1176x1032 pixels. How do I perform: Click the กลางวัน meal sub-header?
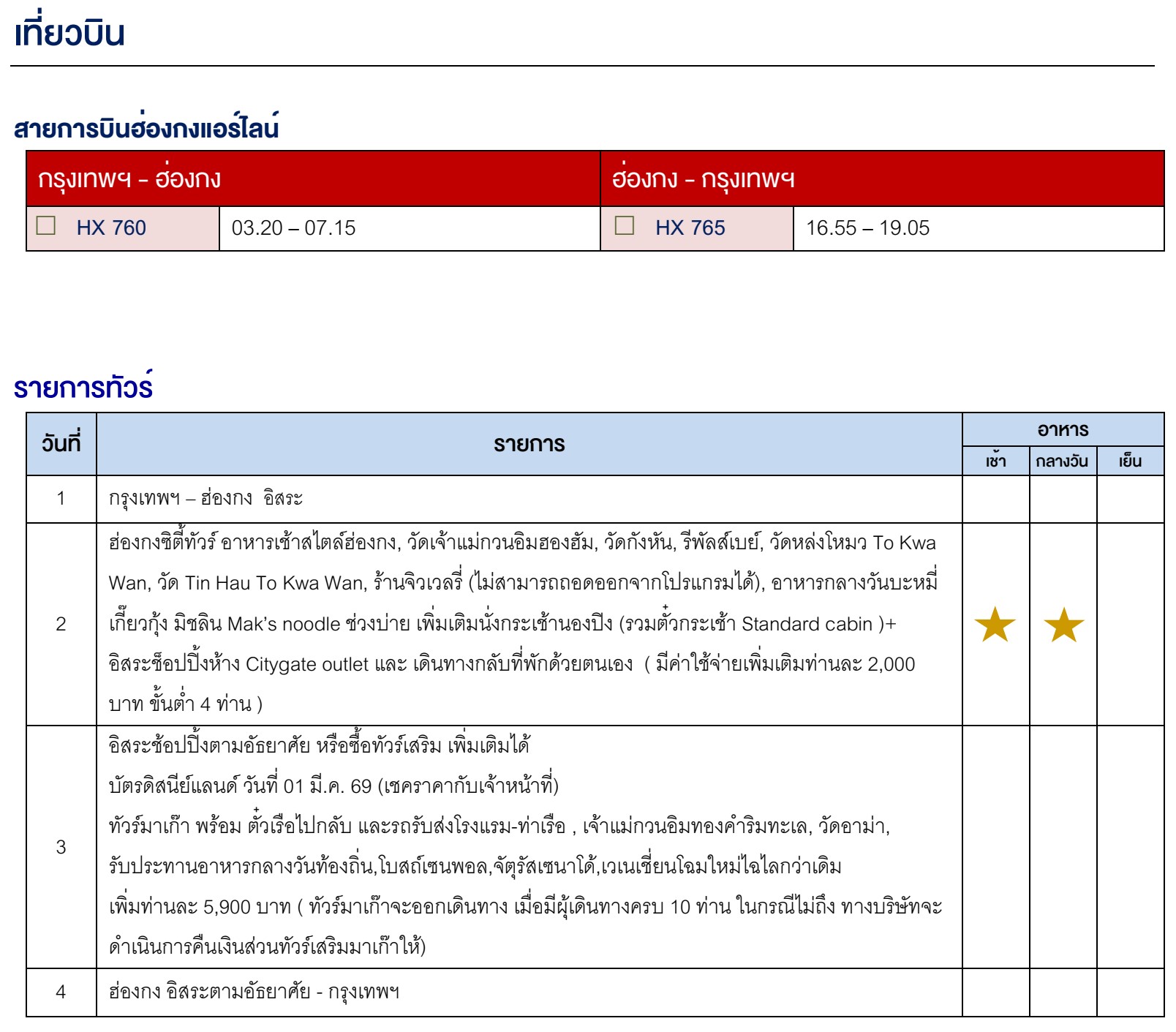coord(1062,462)
